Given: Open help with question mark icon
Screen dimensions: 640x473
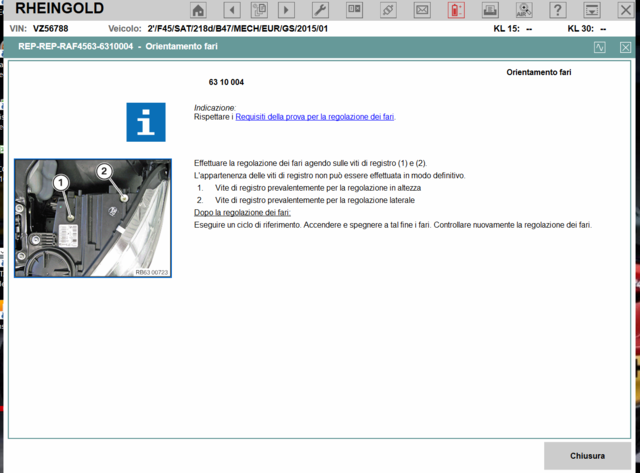Looking at the screenshot, I should (558, 10).
